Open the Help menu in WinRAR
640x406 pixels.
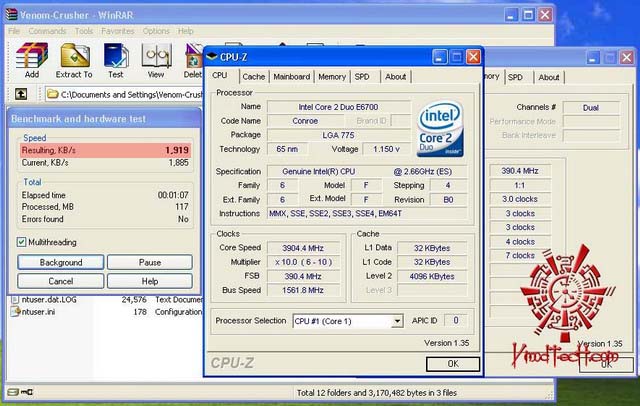click(185, 31)
